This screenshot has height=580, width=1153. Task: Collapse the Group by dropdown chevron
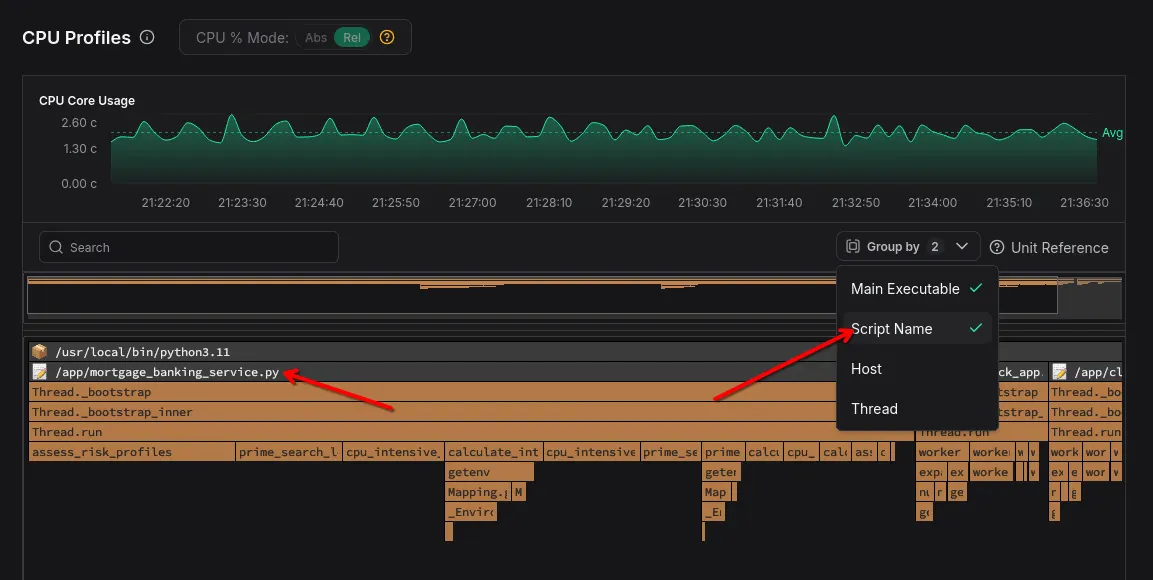point(961,246)
